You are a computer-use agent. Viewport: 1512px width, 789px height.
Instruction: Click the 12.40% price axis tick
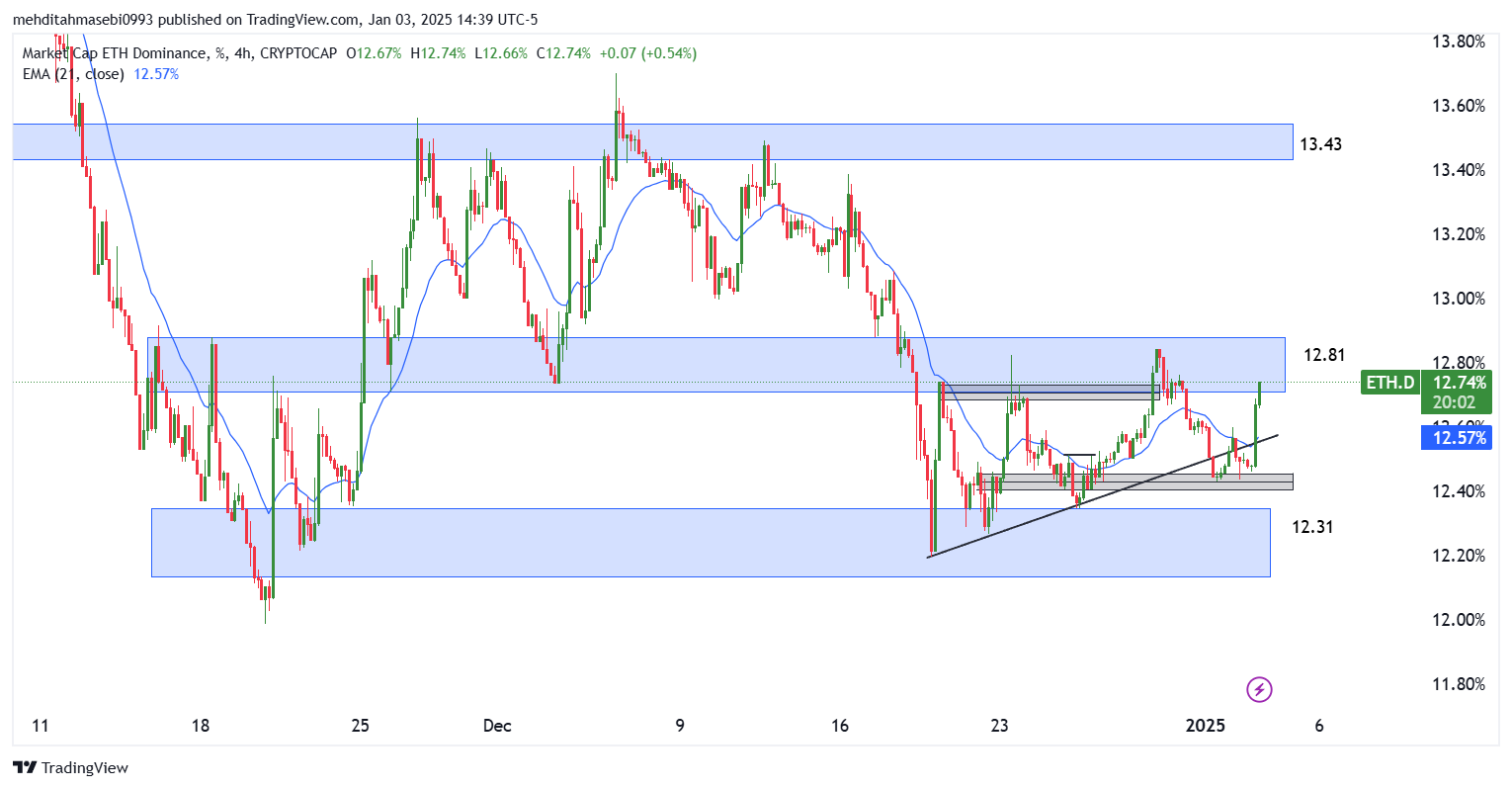pos(1459,491)
